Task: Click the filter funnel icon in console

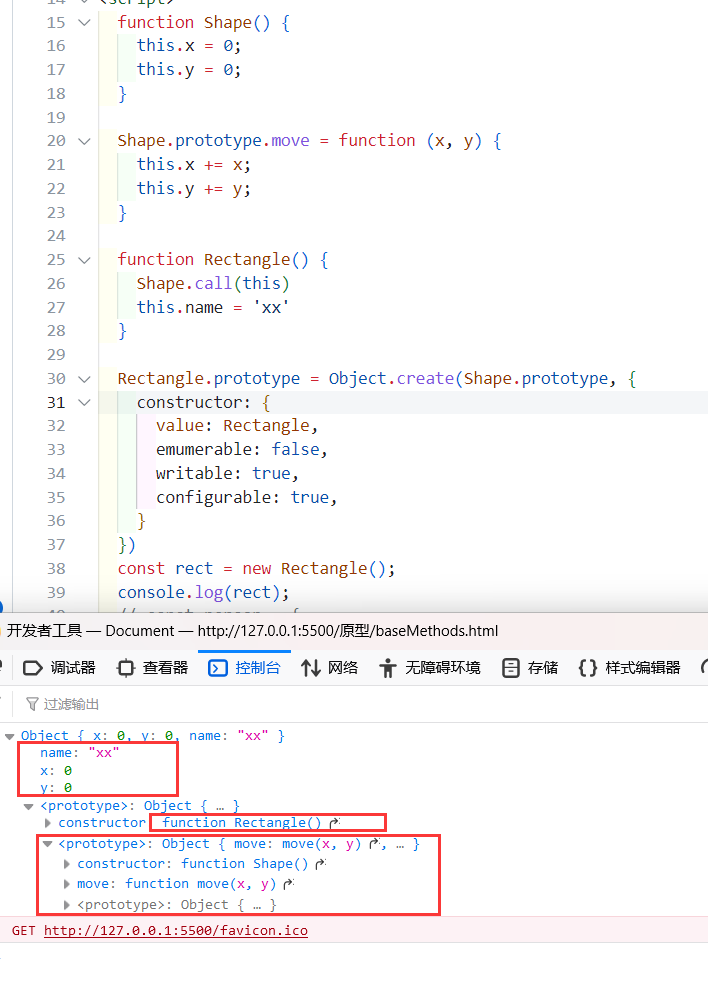Action: [x=32, y=704]
